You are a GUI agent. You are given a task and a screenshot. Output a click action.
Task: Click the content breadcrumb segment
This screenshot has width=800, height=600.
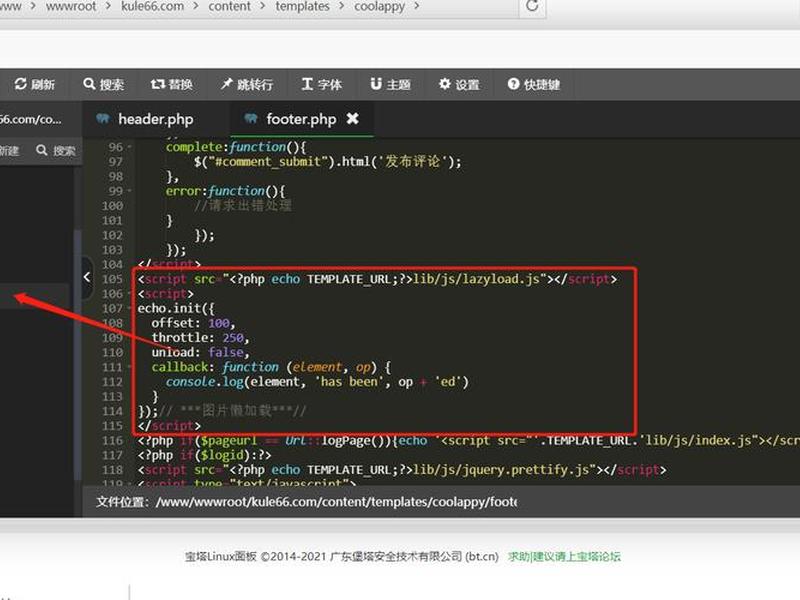230,6
